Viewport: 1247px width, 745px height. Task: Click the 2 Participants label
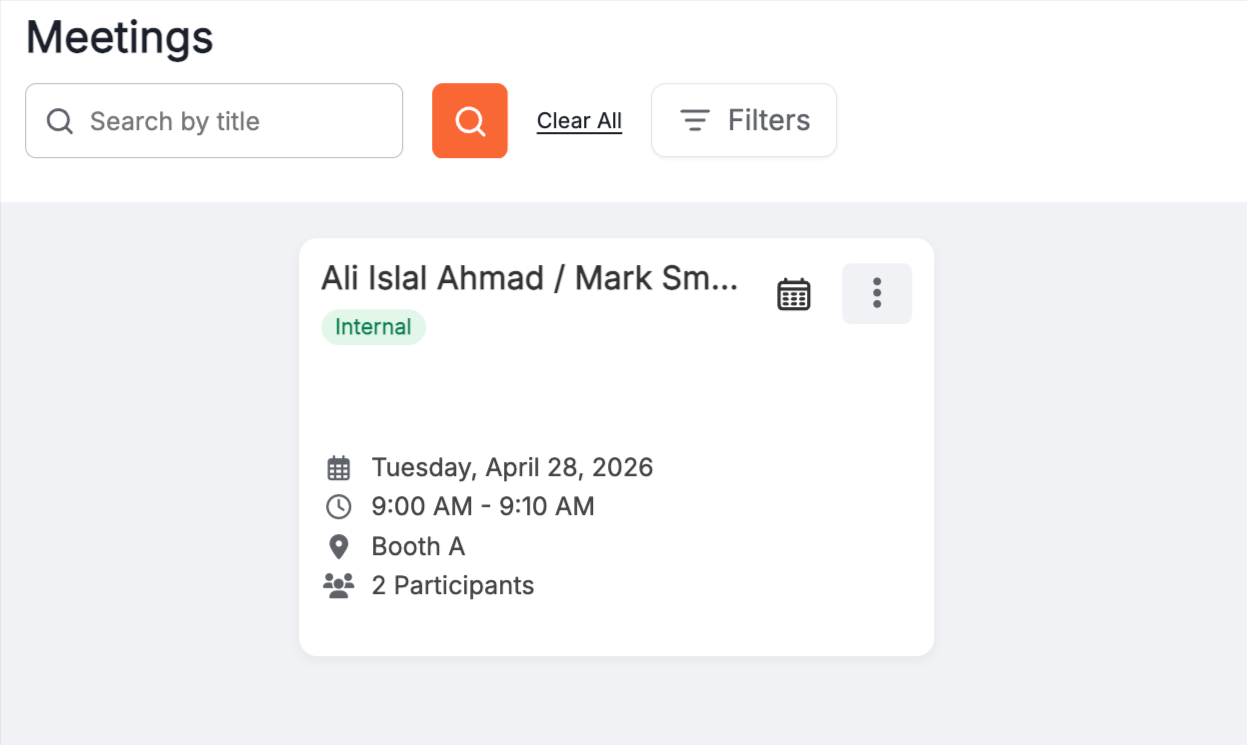453,586
